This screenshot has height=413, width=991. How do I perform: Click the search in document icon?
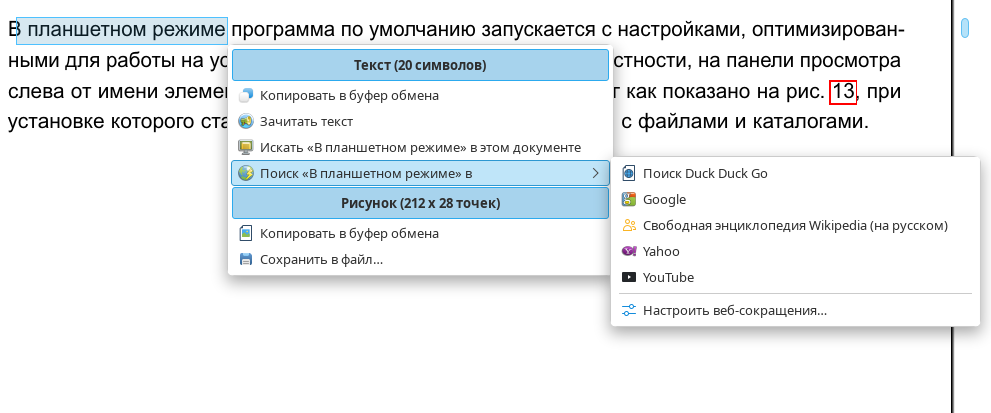(x=245, y=147)
